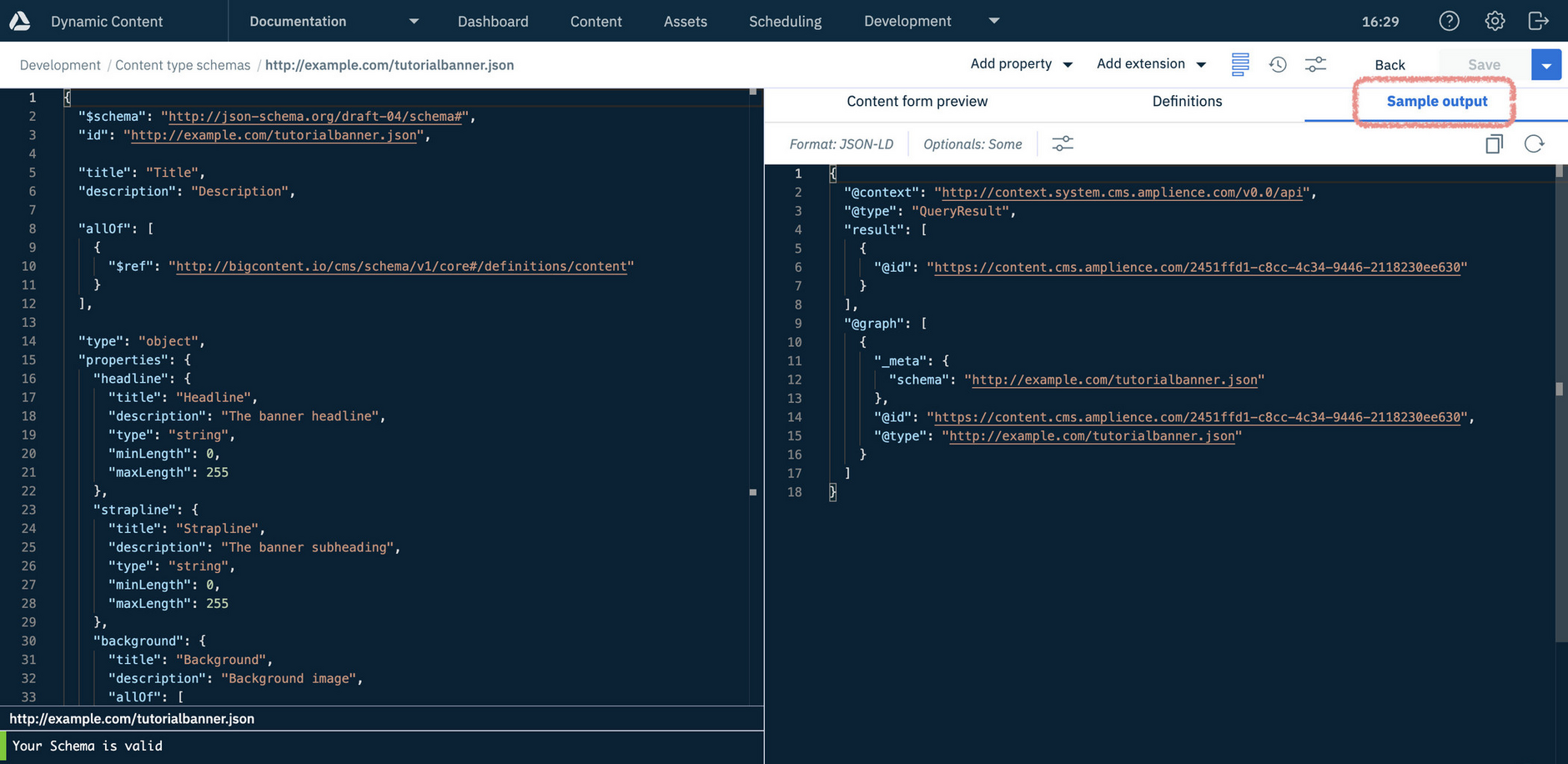Open the Add extension dropdown
This screenshot has width=1568, height=764.
pyautogui.click(x=1151, y=64)
